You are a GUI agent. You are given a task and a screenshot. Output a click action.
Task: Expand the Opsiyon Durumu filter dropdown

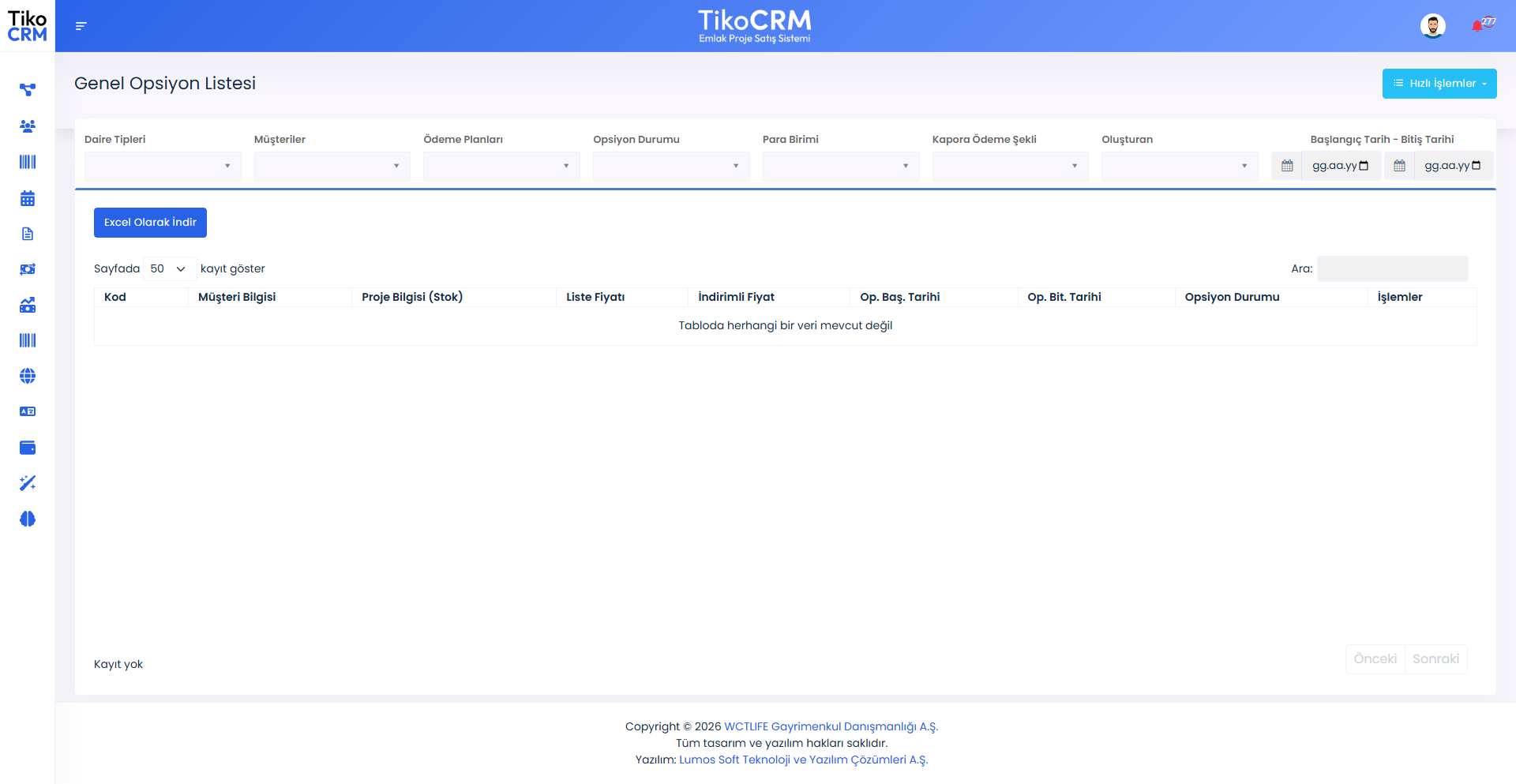pos(670,166)
